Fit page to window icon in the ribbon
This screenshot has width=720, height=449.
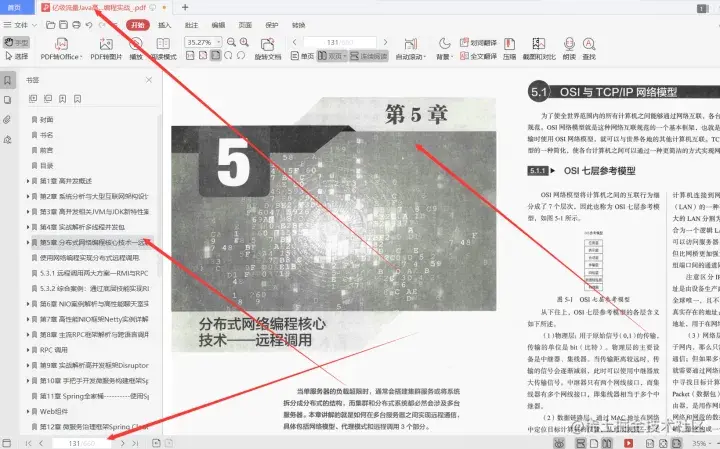pos(203,56)
